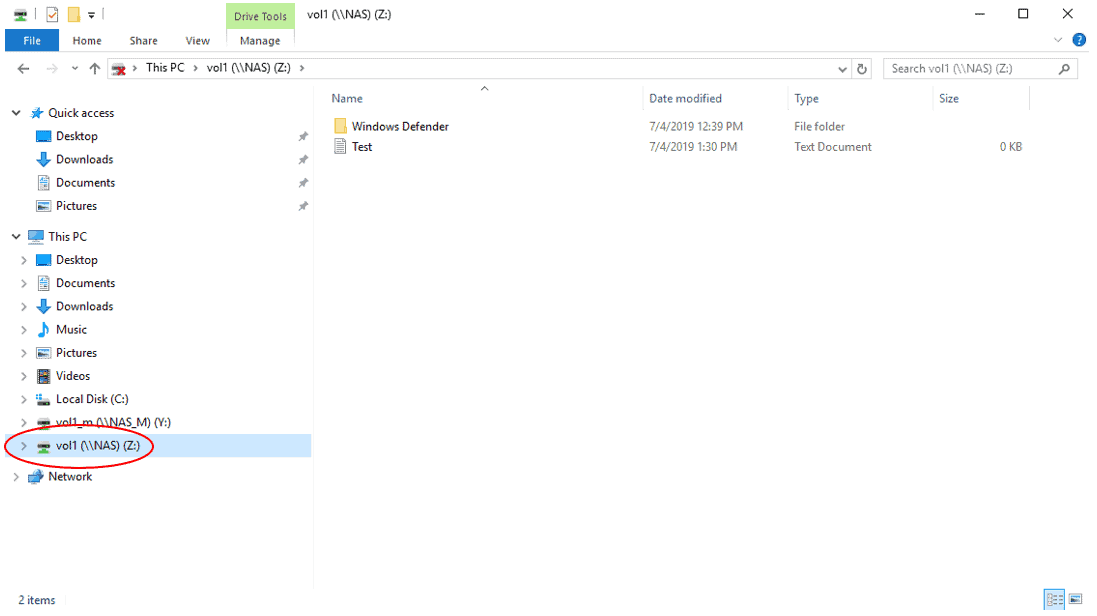
Task: Switch to large icons view button
Action: (x=1075, y=600)
